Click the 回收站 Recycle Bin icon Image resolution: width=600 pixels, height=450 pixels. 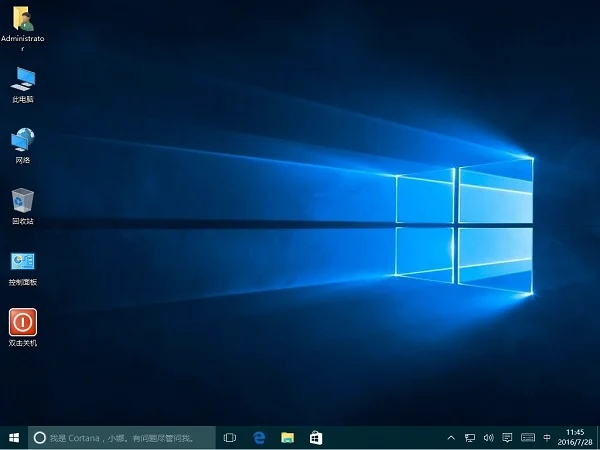pos(22,201)
